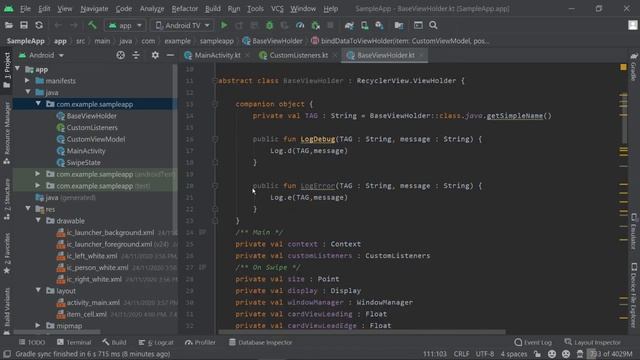The image size is (640, 360).
Task: Click the Save All toolbar icon
Action: pyautogui.click(x=24, y=25)
